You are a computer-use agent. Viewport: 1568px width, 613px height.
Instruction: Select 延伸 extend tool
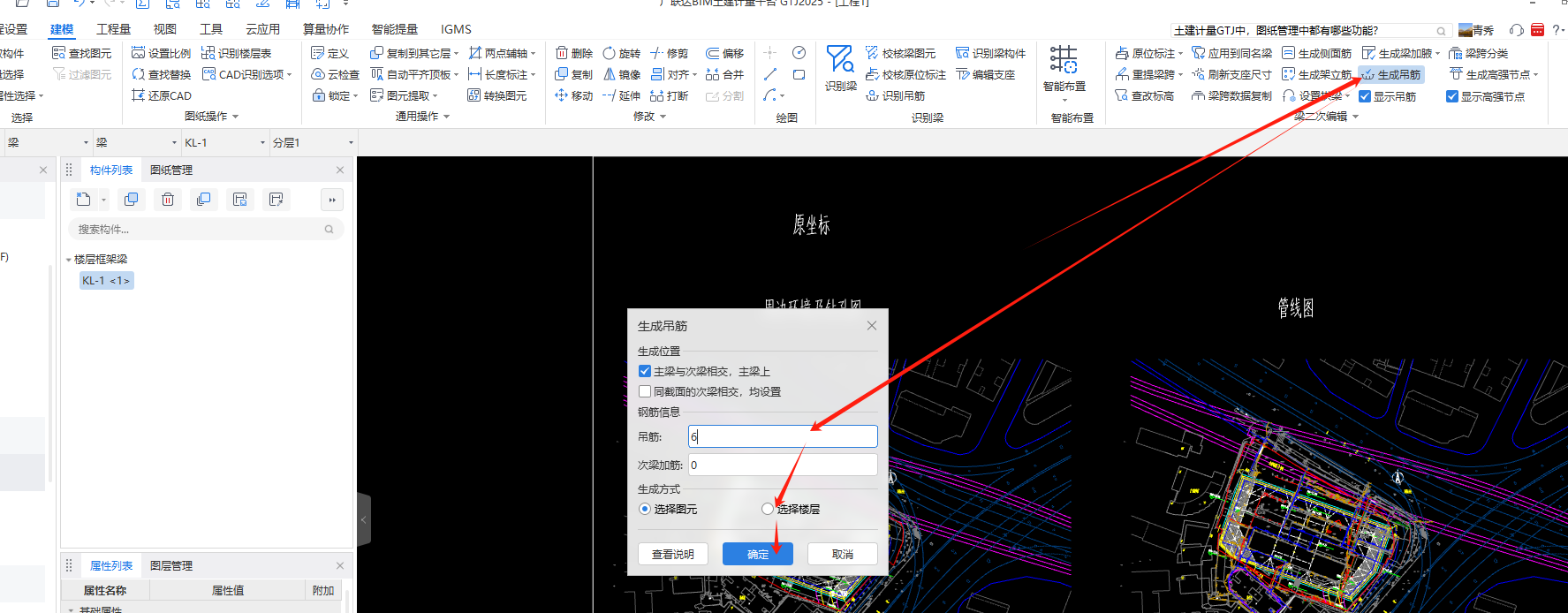pyautogui.click(x=621, y=95)
